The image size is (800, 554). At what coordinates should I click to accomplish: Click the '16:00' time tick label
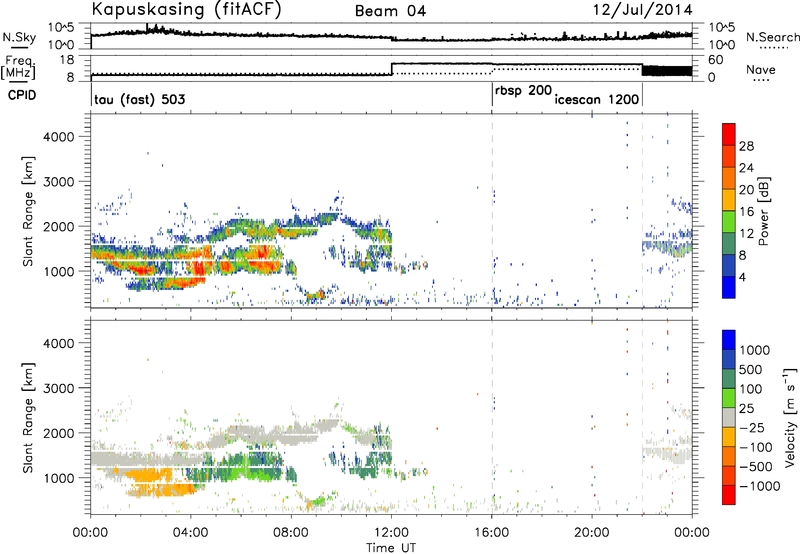coord(492,533)
